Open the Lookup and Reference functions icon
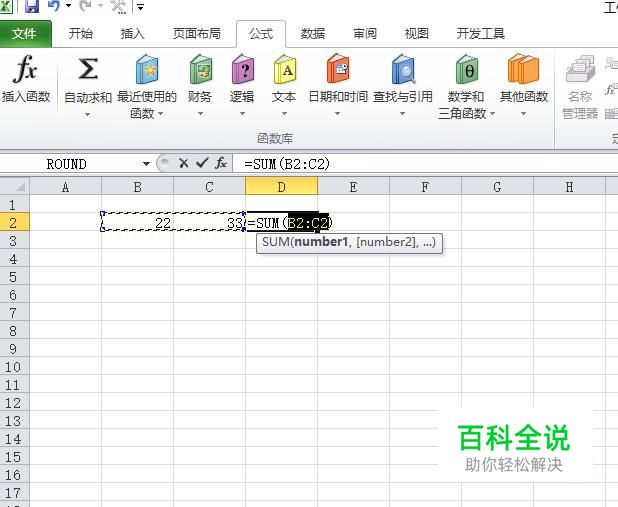This screenshot has height=507, width=618. [x=403, y=69]
